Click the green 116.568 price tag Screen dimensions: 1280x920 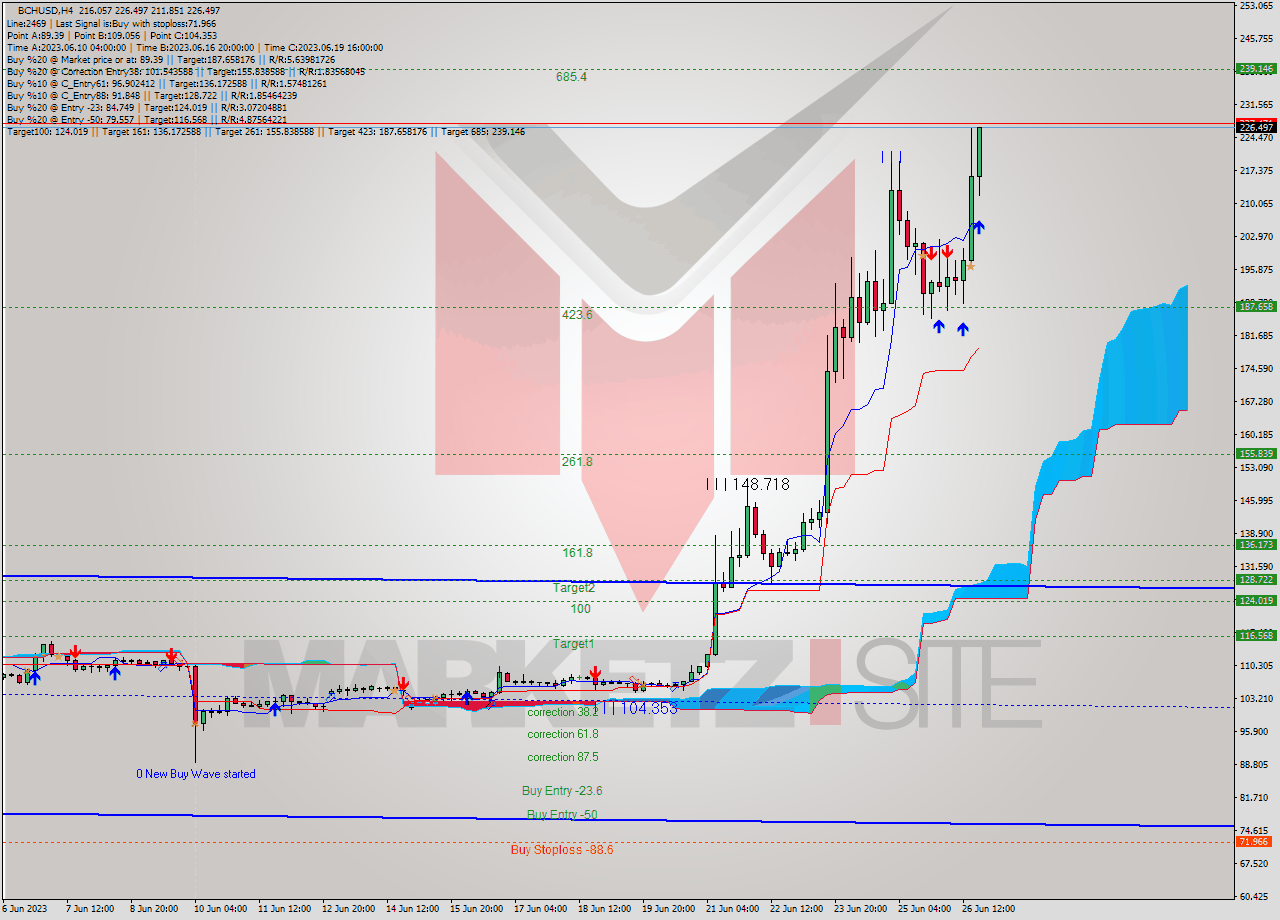click(x=1256, y=636)
